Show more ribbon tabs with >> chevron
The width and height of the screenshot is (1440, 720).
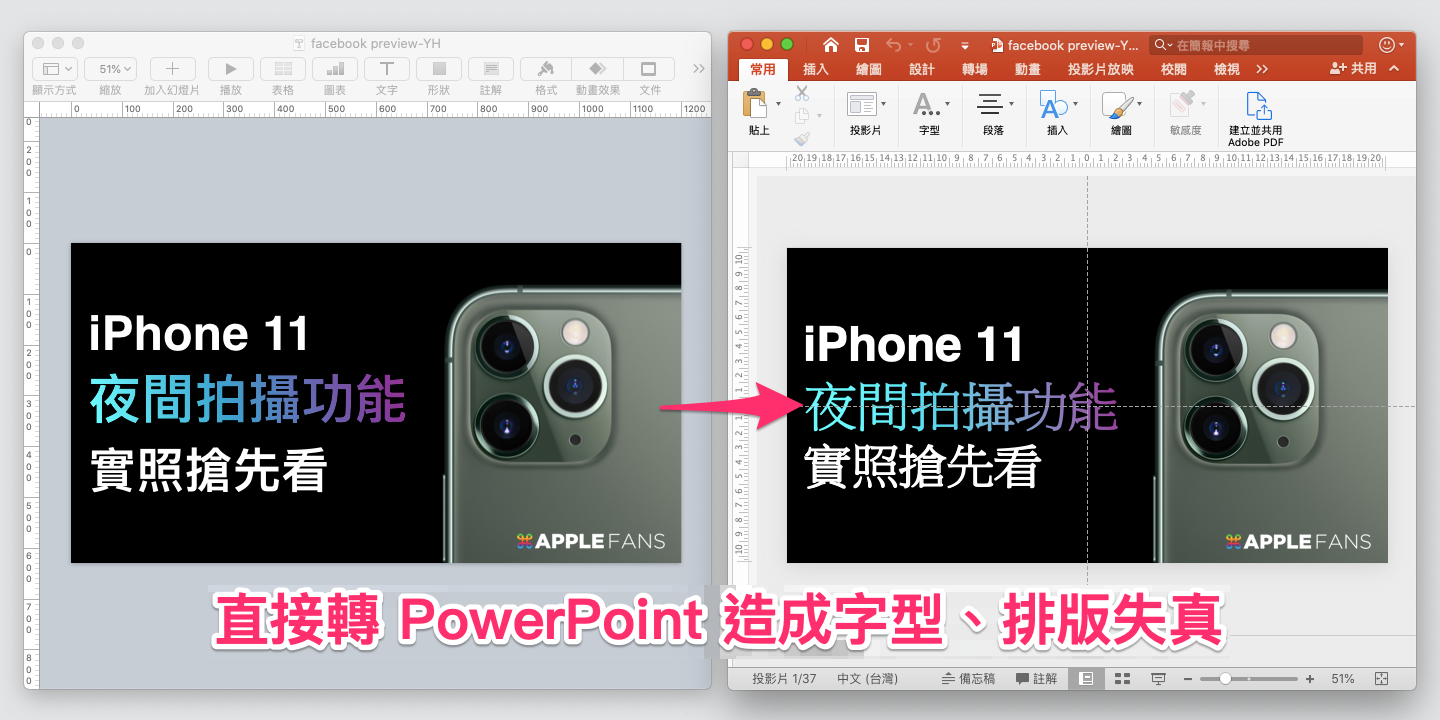pyautogui.click(x=1262, y=69)
